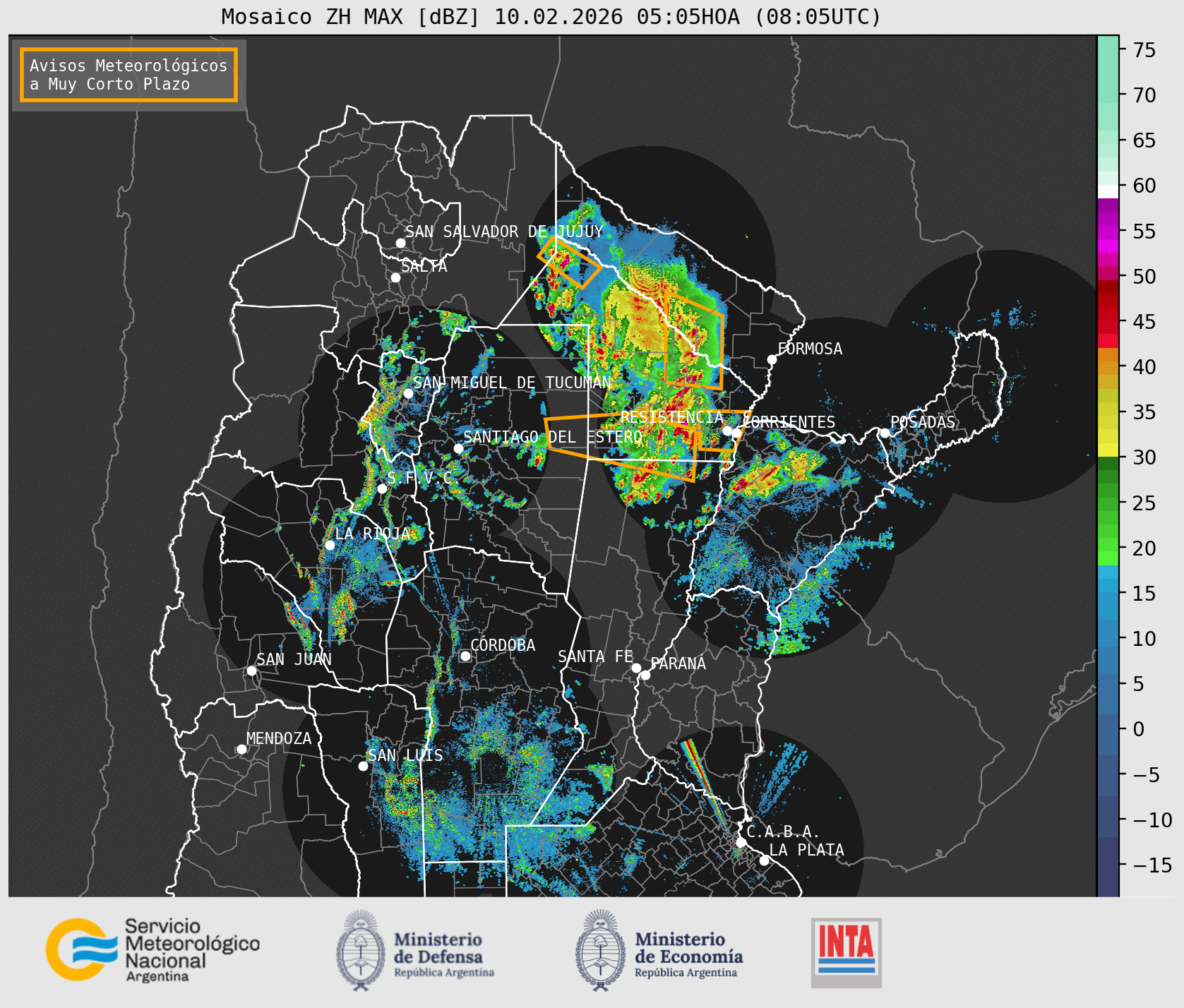Click the MENDOZA label

click(279, 738)
